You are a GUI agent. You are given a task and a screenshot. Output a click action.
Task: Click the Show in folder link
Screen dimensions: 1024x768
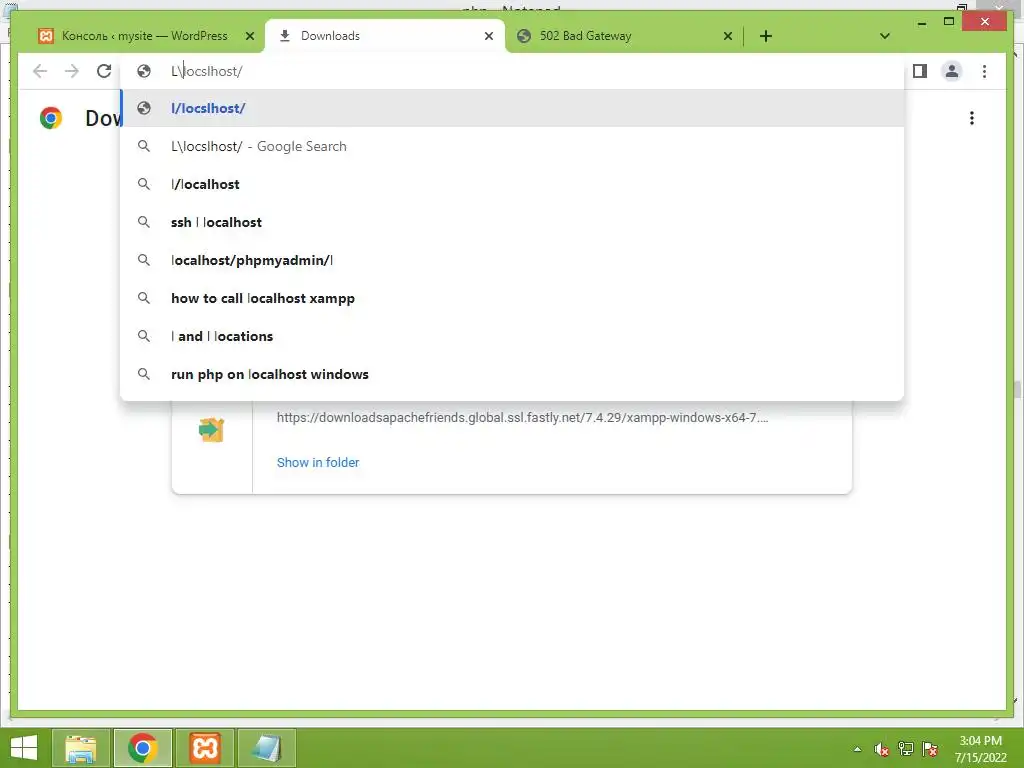tap(318, 462)
